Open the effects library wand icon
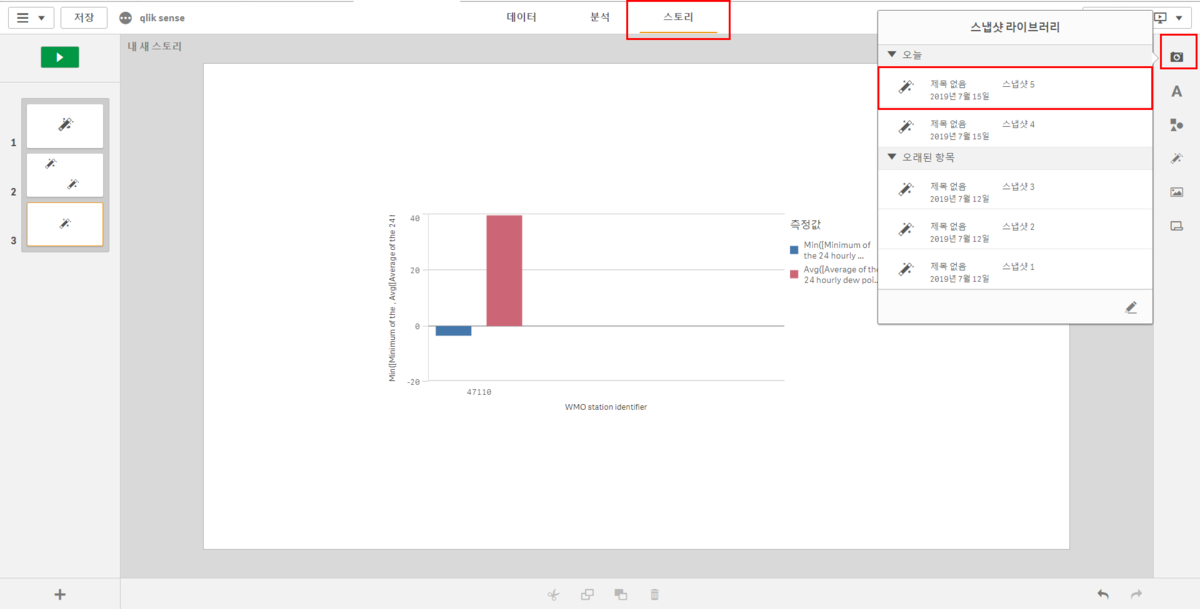 (x=1177, y=159)
